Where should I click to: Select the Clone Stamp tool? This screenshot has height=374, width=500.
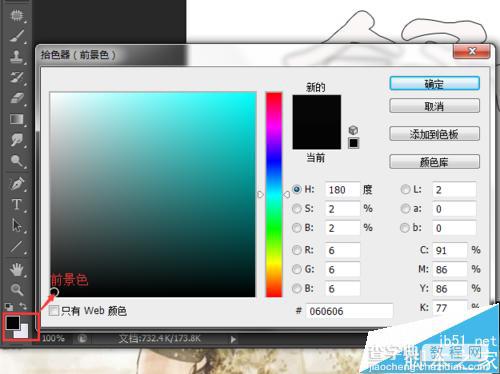17,56
